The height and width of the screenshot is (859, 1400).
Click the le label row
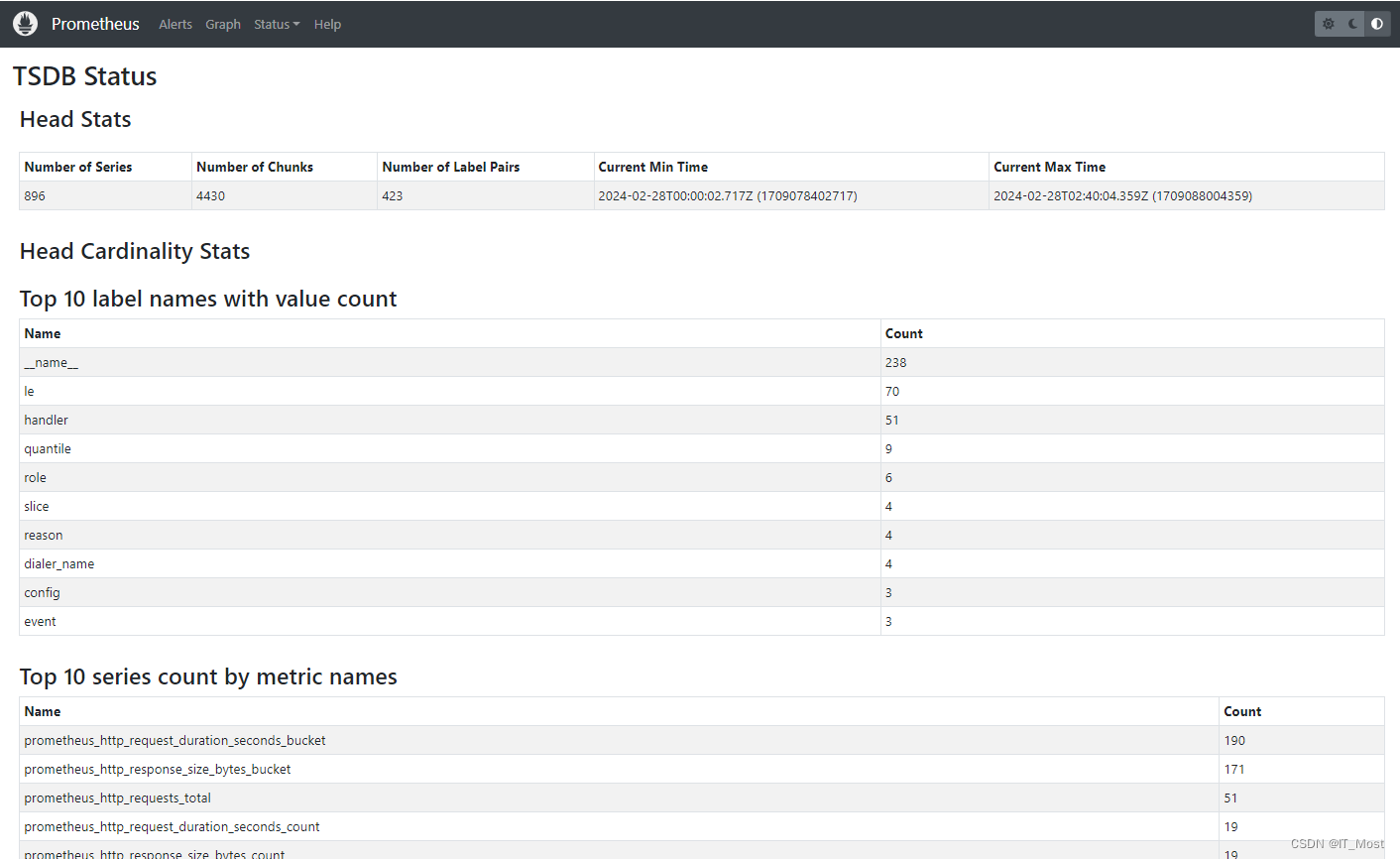(x=702, y=391)
